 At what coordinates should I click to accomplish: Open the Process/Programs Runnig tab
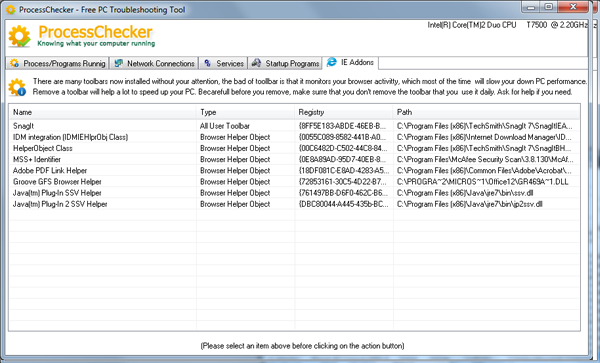tap(57, 63)
